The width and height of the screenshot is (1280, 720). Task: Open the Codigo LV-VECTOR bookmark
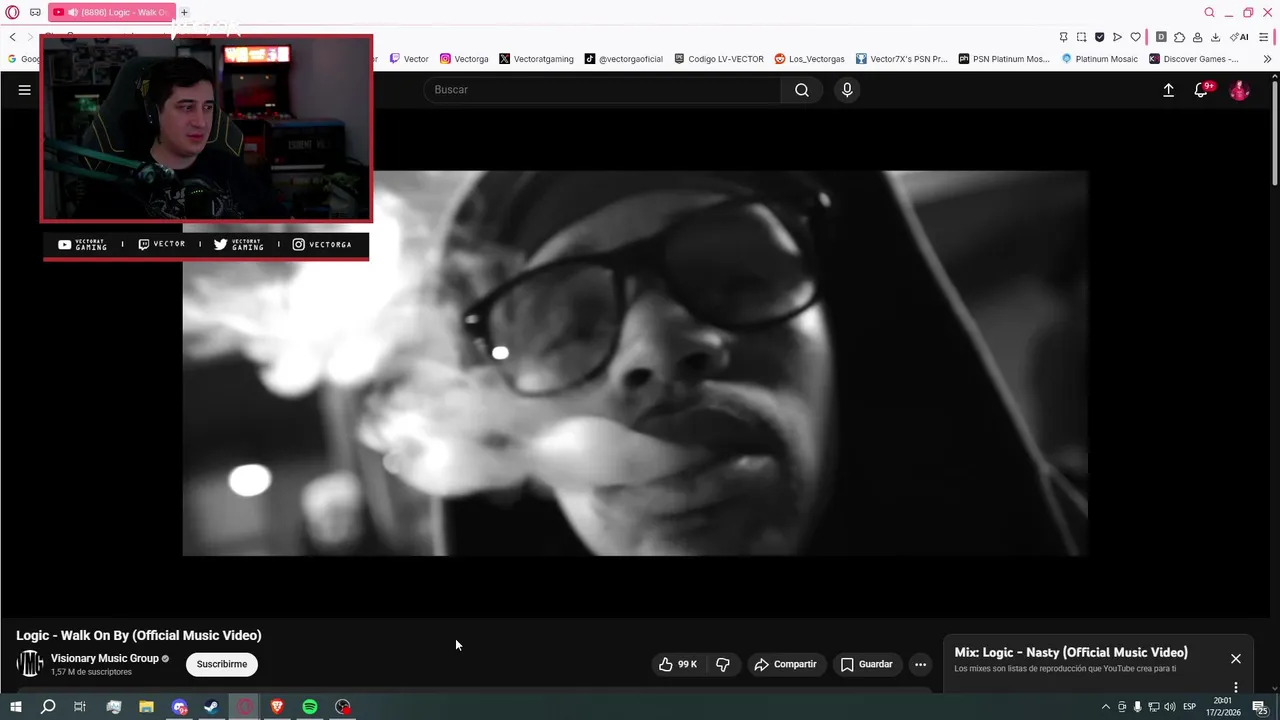pyautogui.click(x=719, y=59)
